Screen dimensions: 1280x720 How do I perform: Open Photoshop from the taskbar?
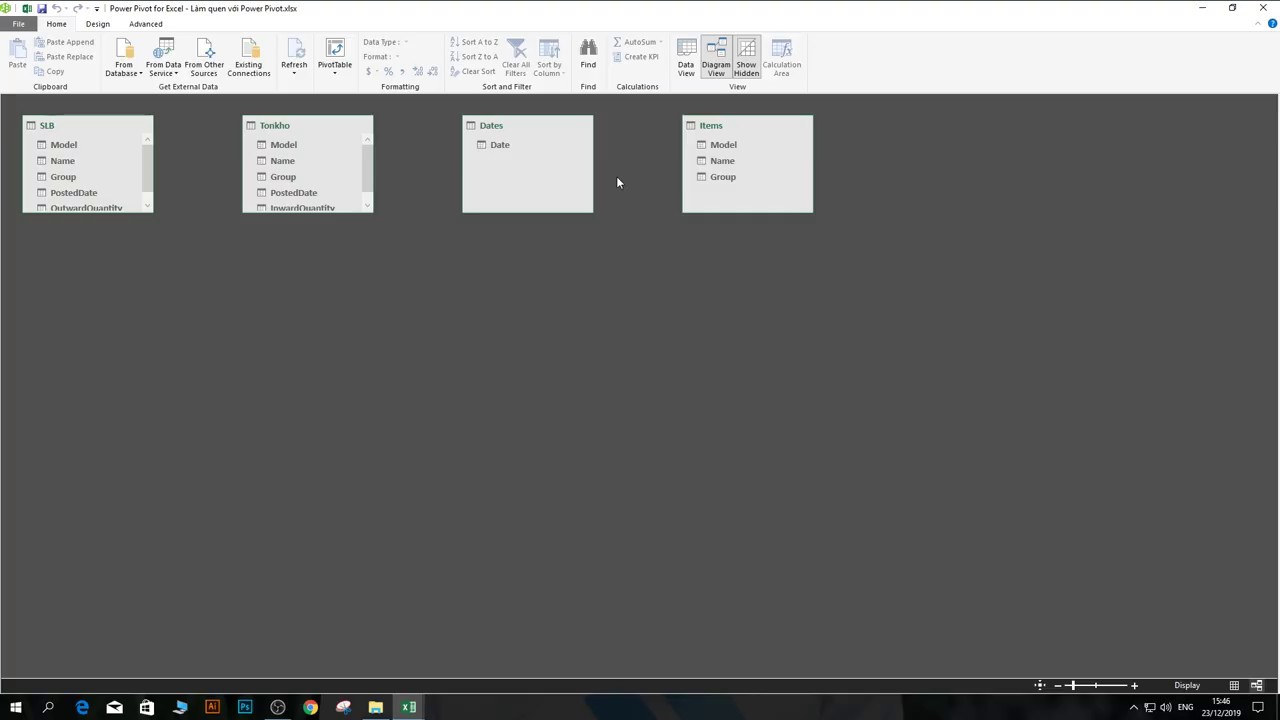(x=245, y=707)
